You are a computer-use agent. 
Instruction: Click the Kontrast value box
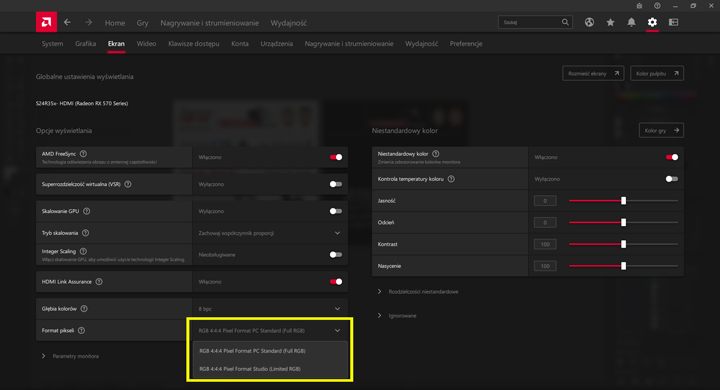545,244
